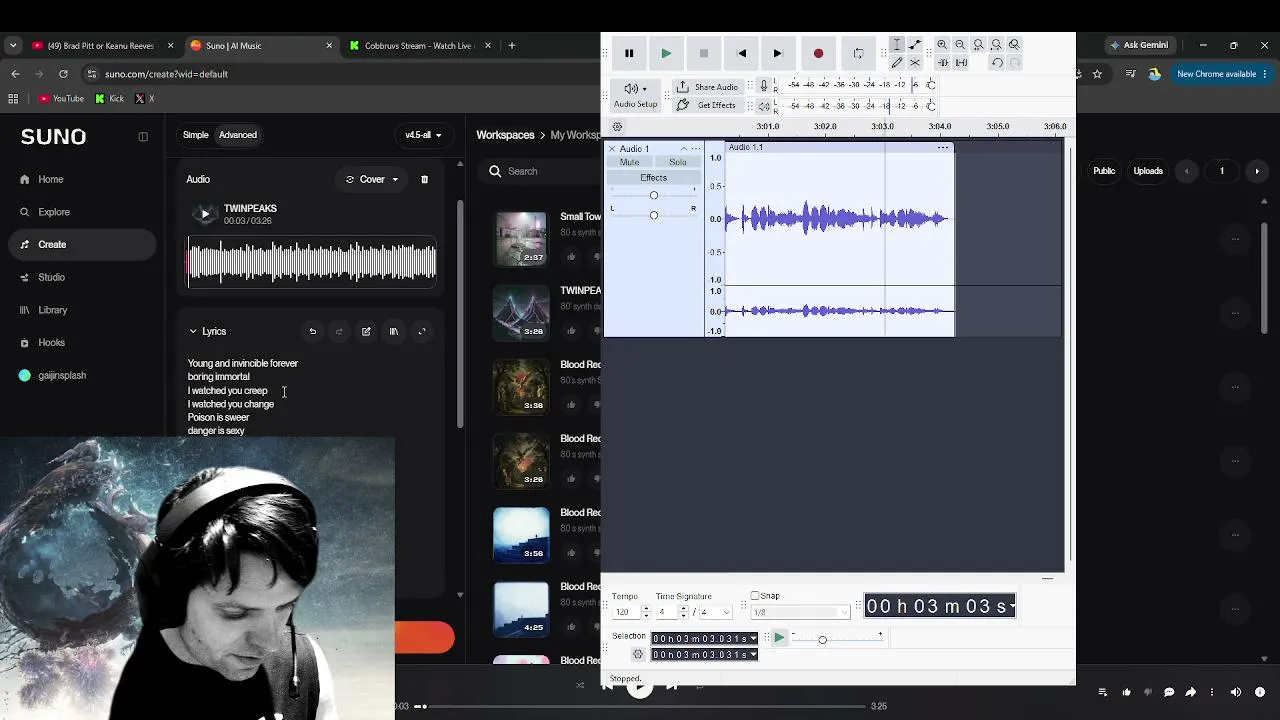Choose the Draw pencil tool in Audacity
Screen dimensions: 1280x720
click(x=897, y=63)
